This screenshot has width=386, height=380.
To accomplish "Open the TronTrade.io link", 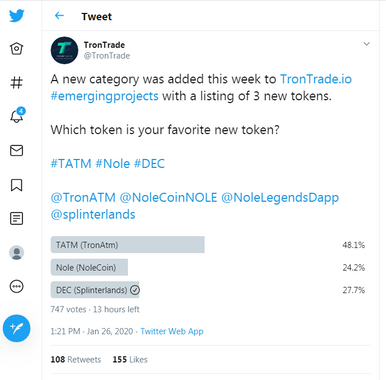I will (316, 79).
